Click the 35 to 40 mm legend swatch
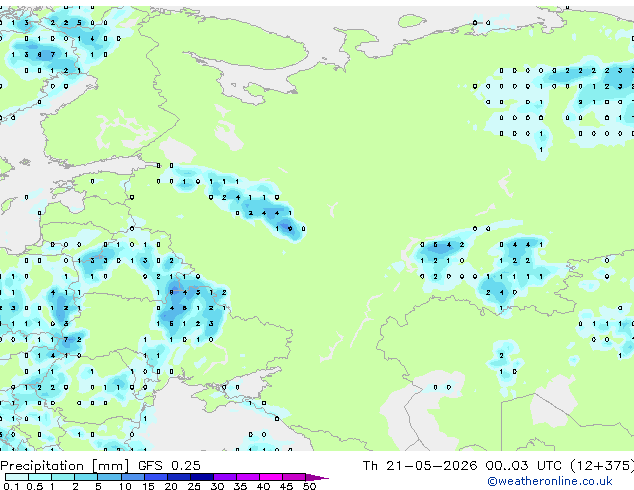Image resolution: width=634 pixels, height=490 pixels. 248,477
